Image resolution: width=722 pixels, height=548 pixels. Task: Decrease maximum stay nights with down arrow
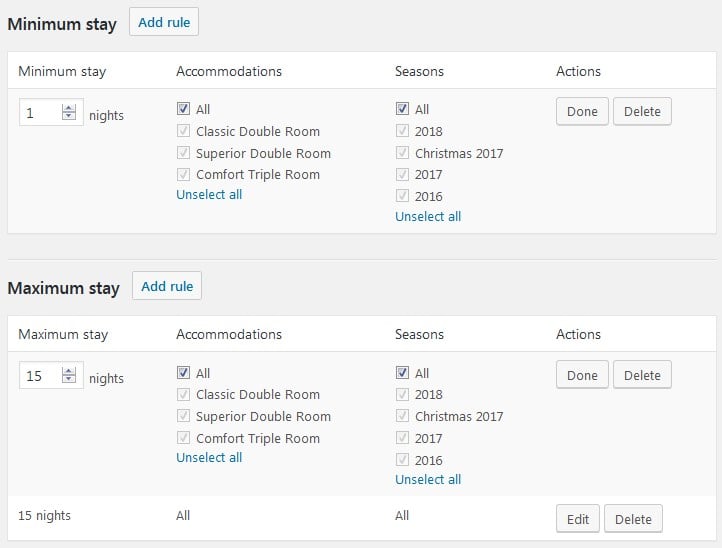click(x=69, y=381)
